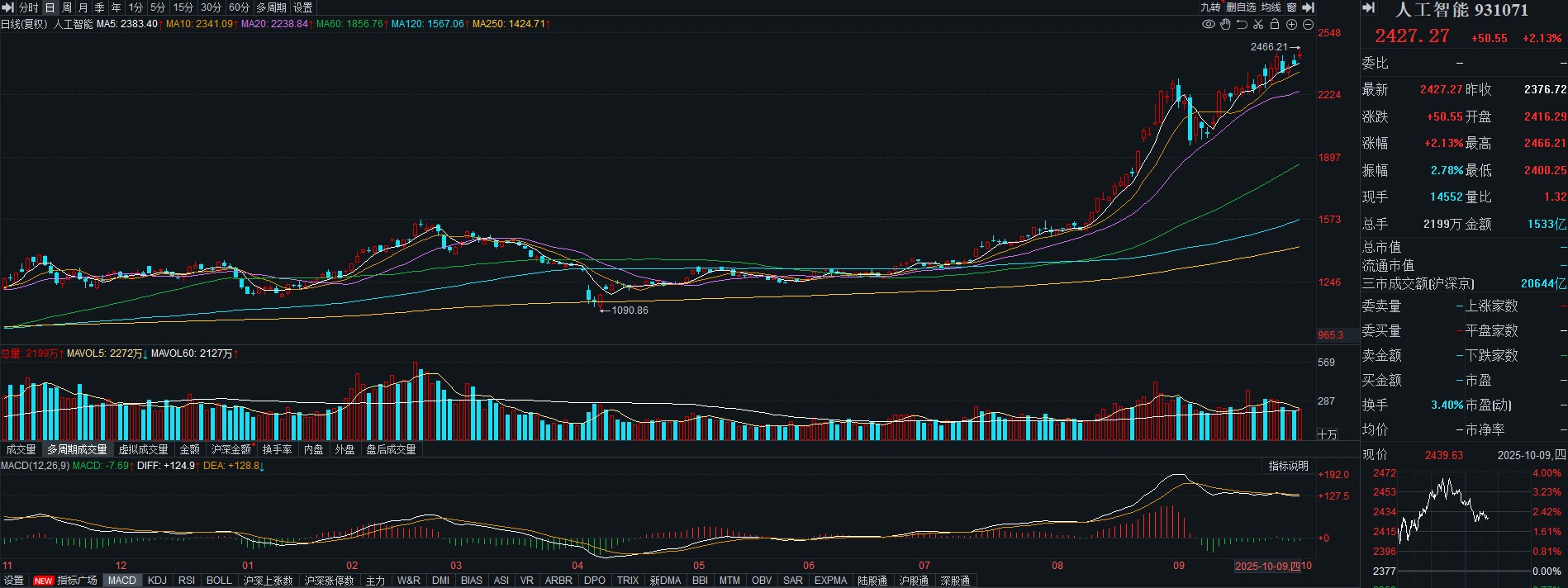Open top 设置 settings next to 多周期
Image resolution: width=1568 pixels, height=588 pixels.
coord(303,7)
